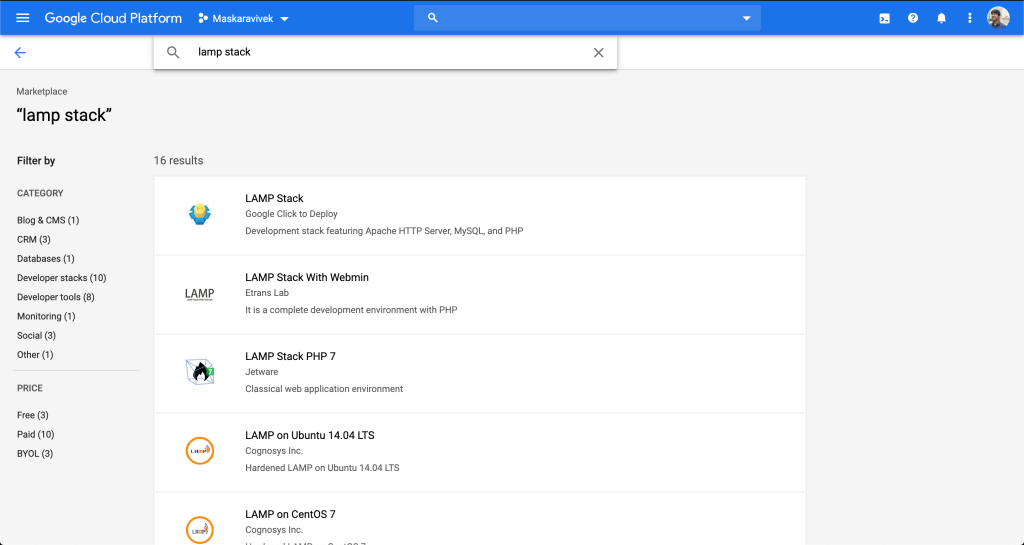Open LAMP Stack PHP 7 result
The width and height of the screenshot is (1024, 545).
click(291, 356)
